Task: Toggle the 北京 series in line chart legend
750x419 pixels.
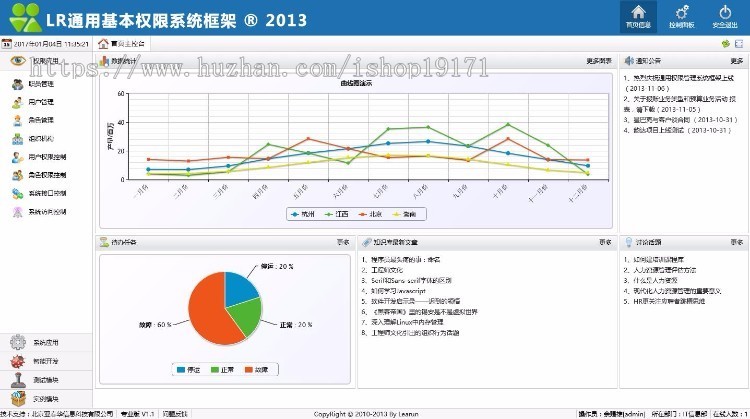Action: [x=370, y=214]
